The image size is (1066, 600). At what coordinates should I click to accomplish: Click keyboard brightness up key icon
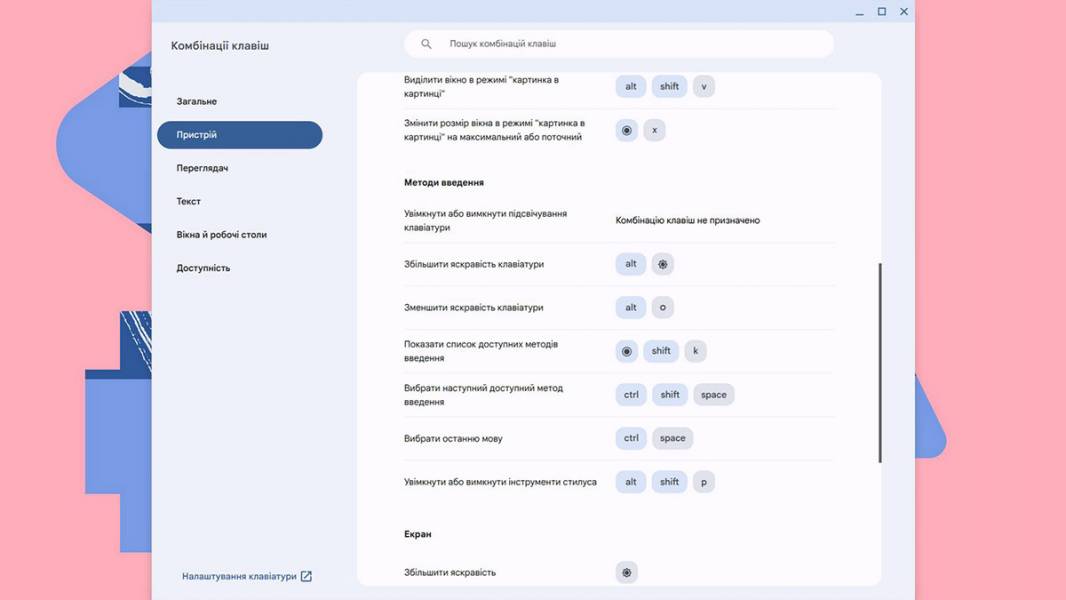[x=663, y=264]
